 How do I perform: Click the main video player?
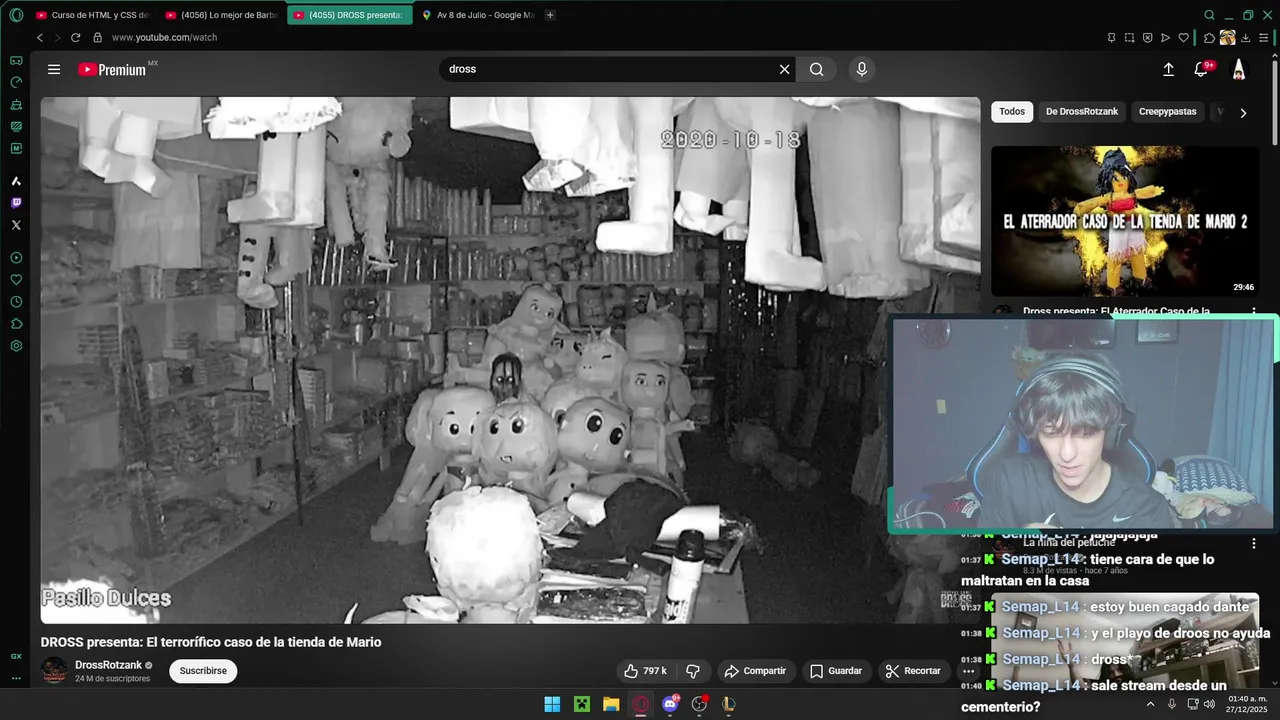pyautogui.click(x=510, y=360)
